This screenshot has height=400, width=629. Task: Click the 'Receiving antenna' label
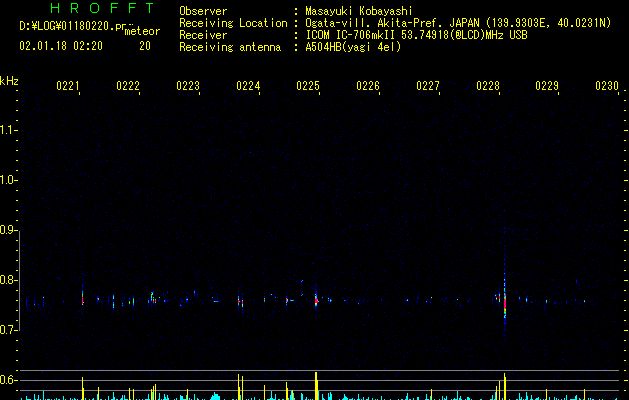point(230,47)
